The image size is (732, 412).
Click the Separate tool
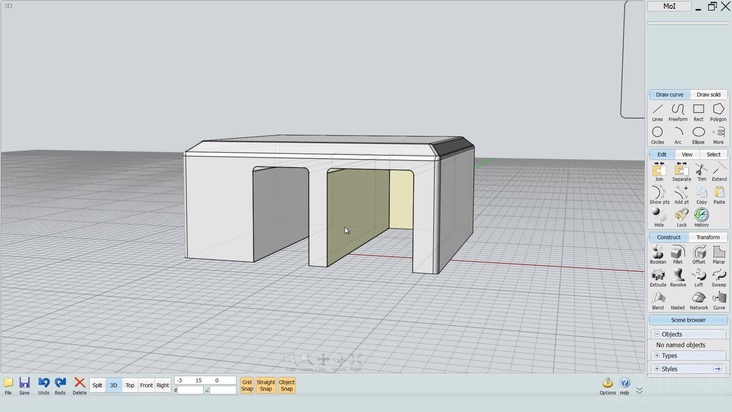tap(681, 172)
